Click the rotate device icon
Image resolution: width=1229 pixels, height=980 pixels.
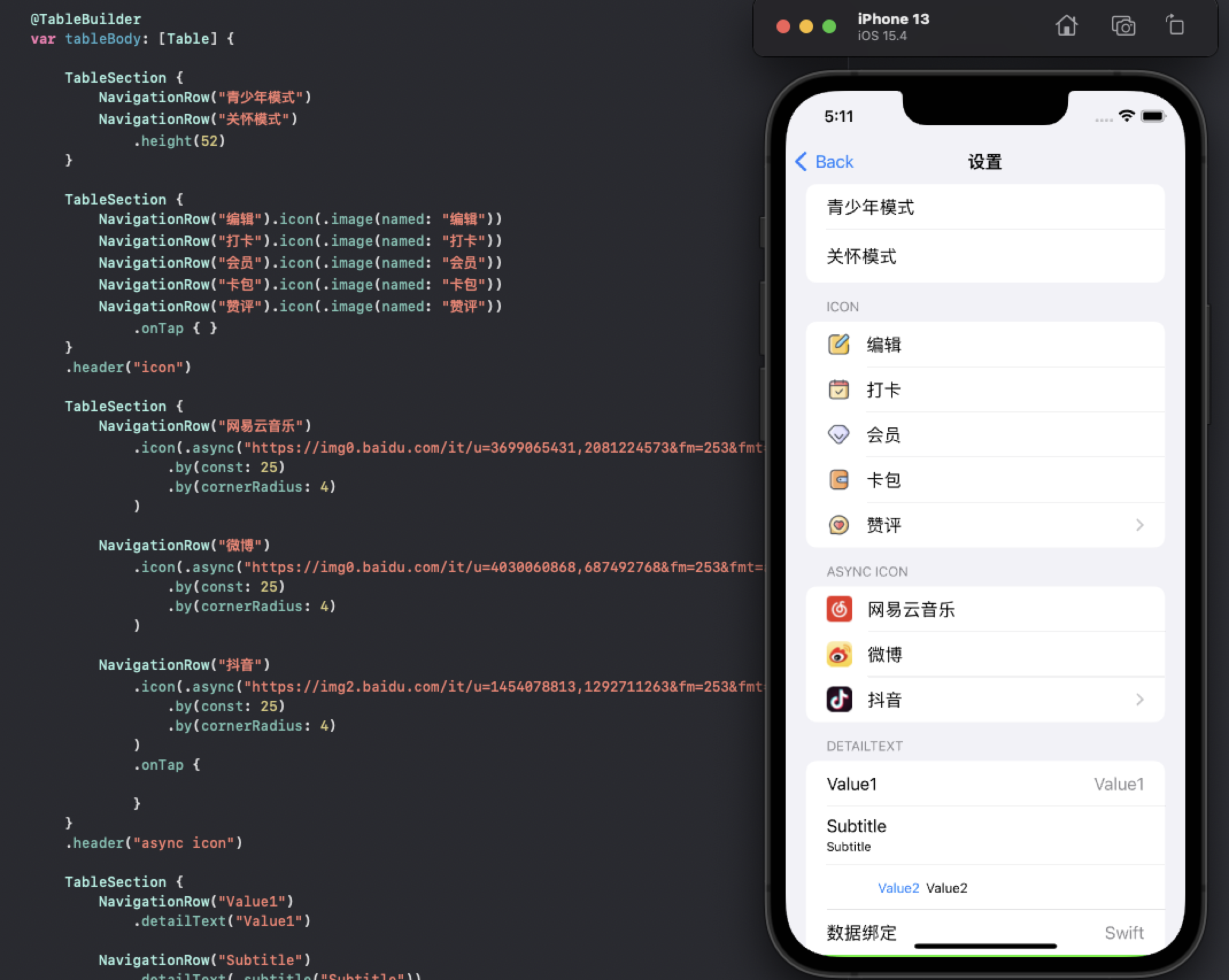tap(1175, 26)
